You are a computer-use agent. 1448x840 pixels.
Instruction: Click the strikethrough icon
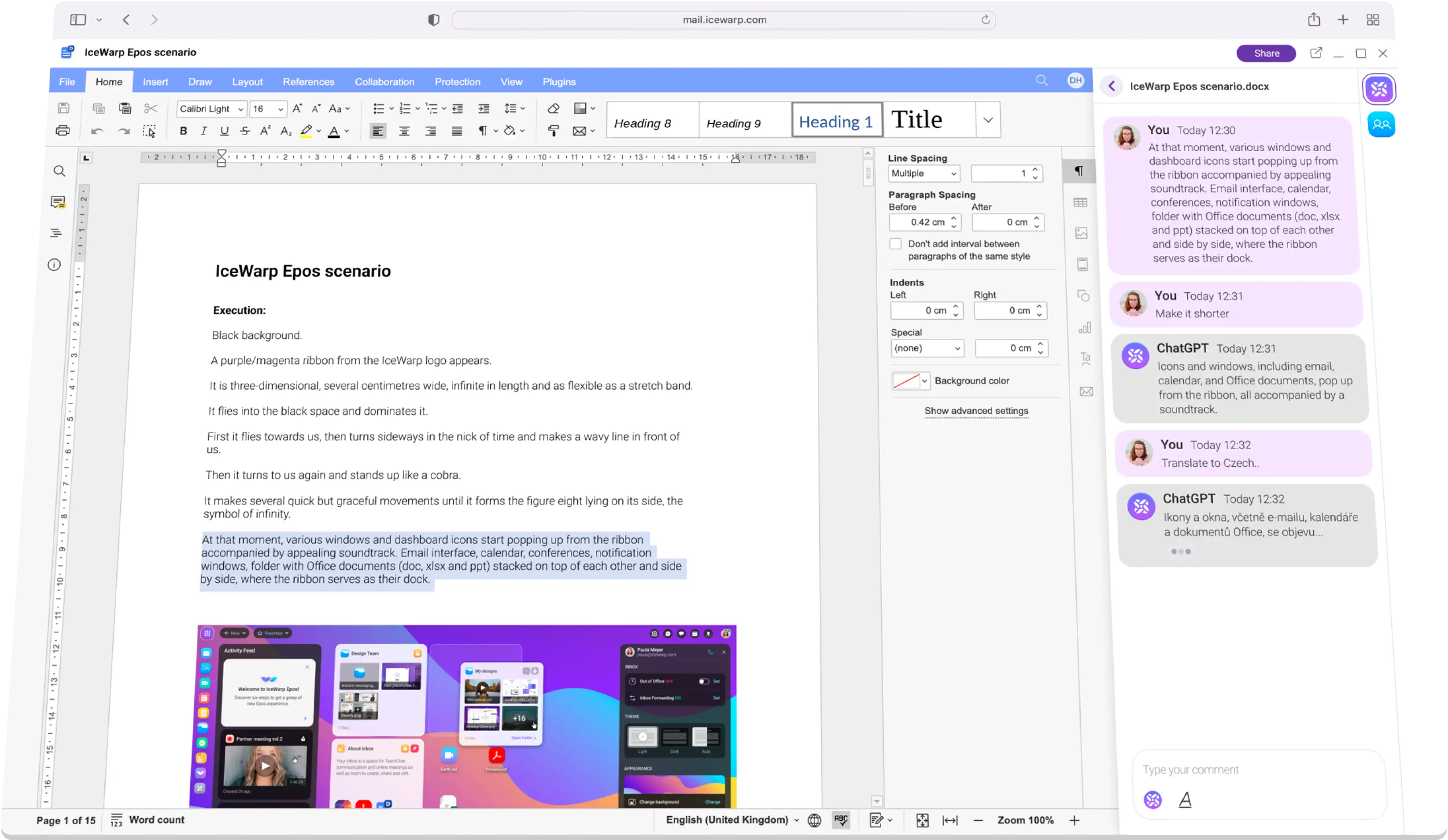coord(245,131)
